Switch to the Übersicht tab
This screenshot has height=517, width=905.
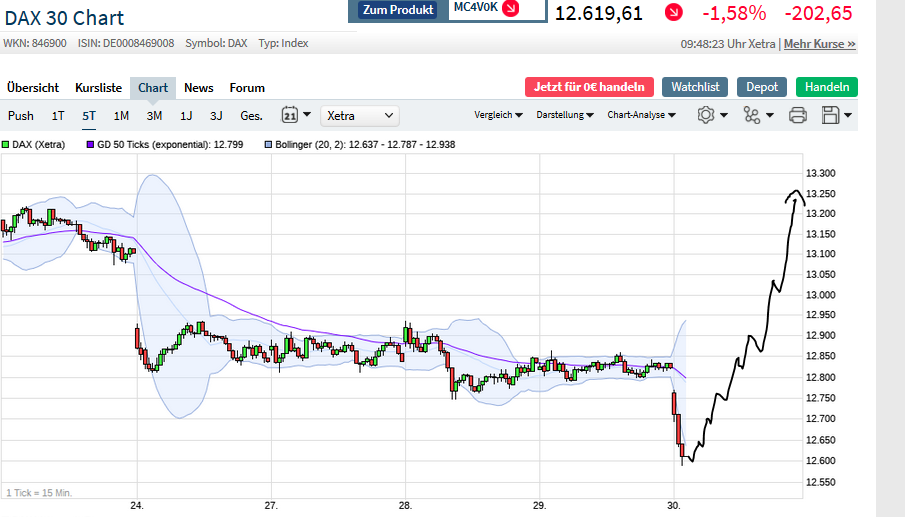(x=33, y=88)
